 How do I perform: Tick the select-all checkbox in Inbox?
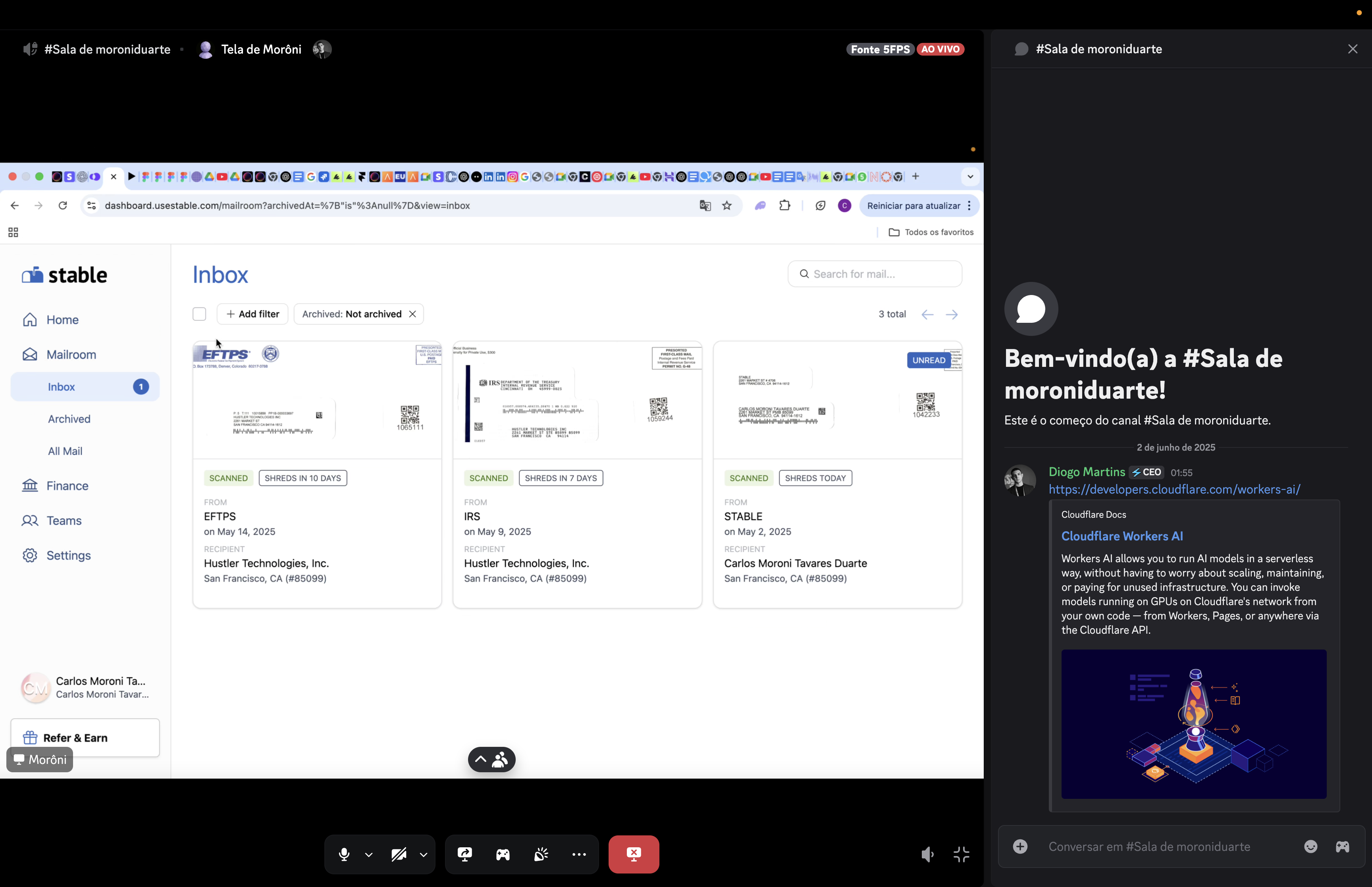pos(199,314)
